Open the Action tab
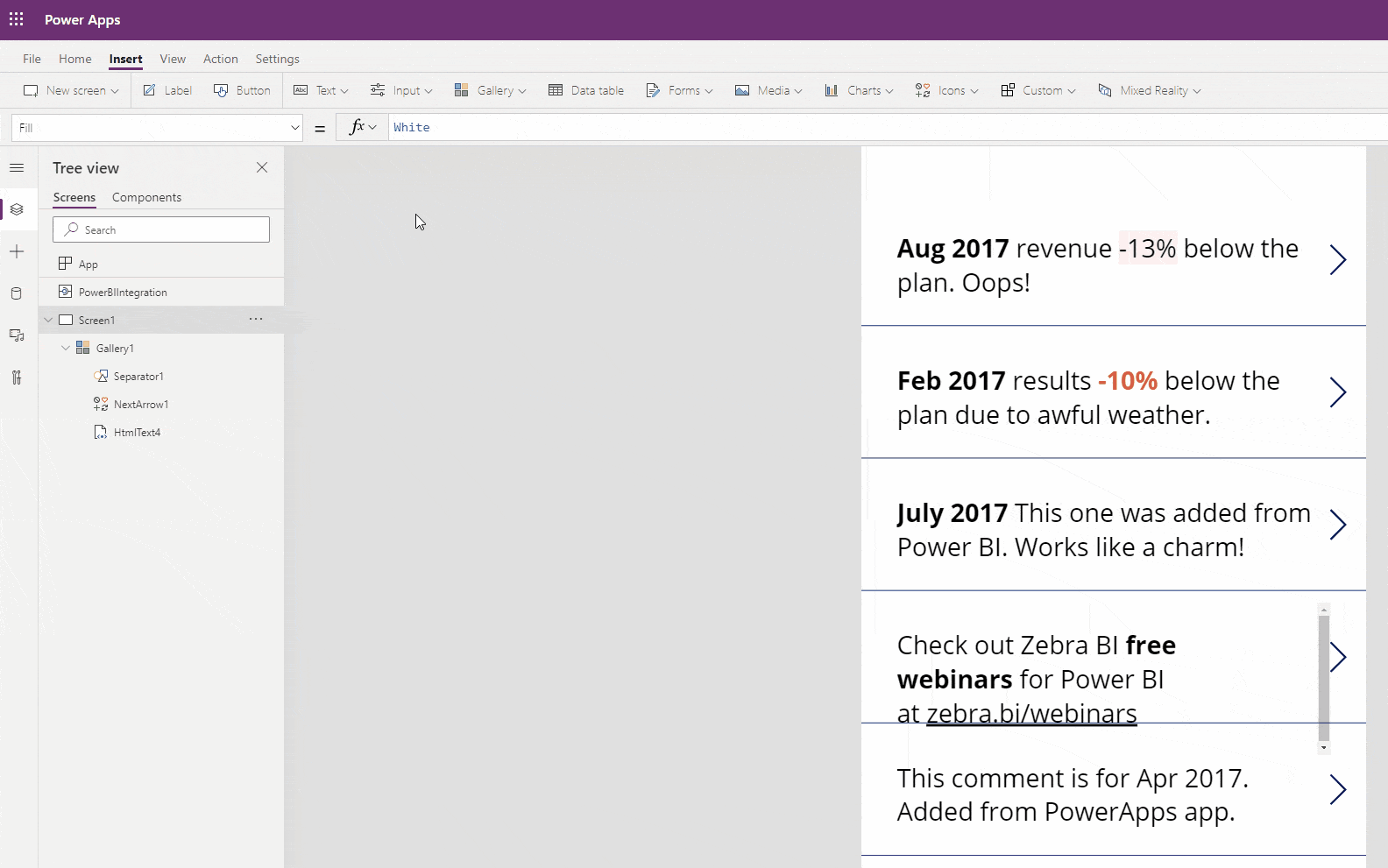 [x=221, y=59]
